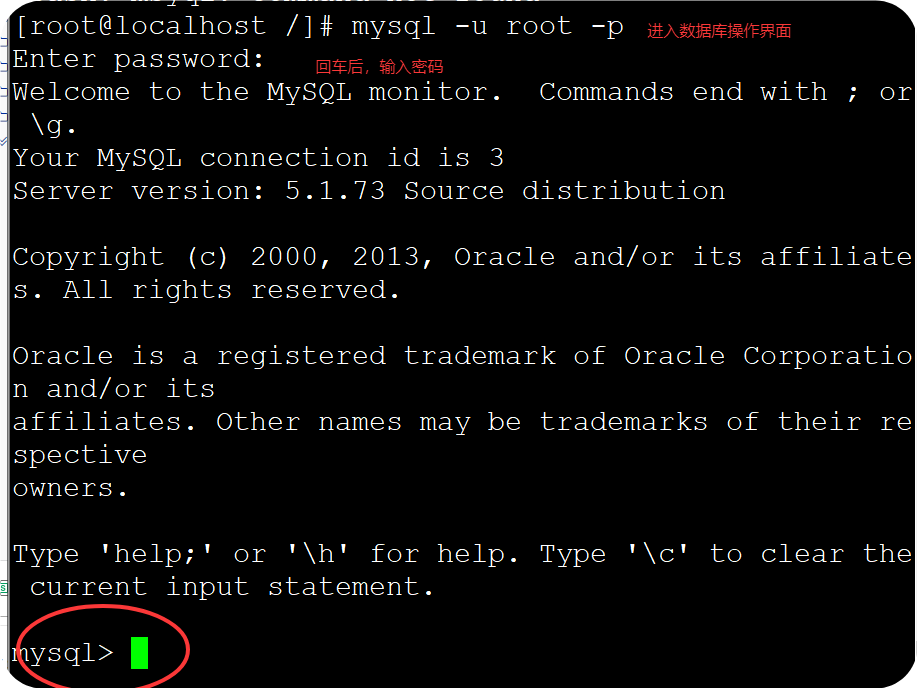Click the 'owners.' line
Viewport: 917px width, 688px height.
coord(70,489)
